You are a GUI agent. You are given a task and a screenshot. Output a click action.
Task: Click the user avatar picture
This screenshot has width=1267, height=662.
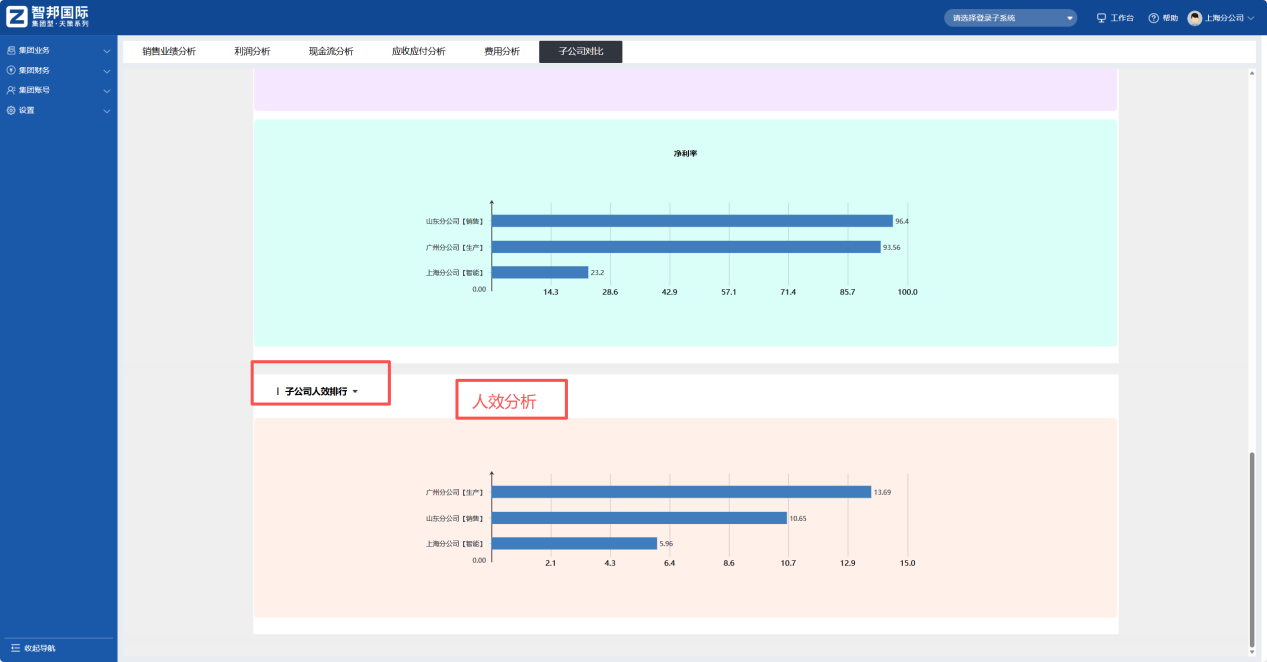[1194, 18]
